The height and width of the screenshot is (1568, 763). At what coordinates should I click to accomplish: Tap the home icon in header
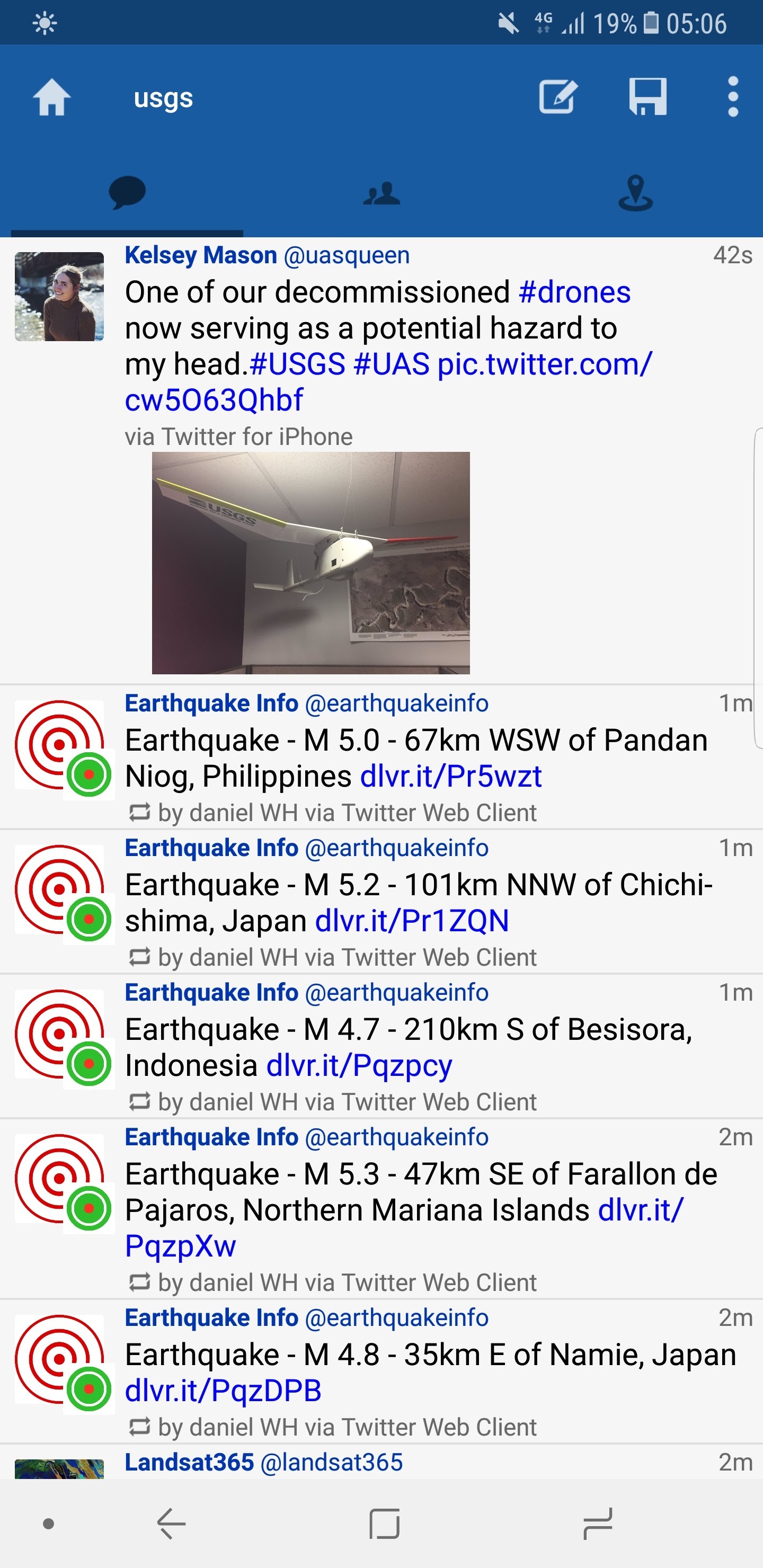[52, 97]
